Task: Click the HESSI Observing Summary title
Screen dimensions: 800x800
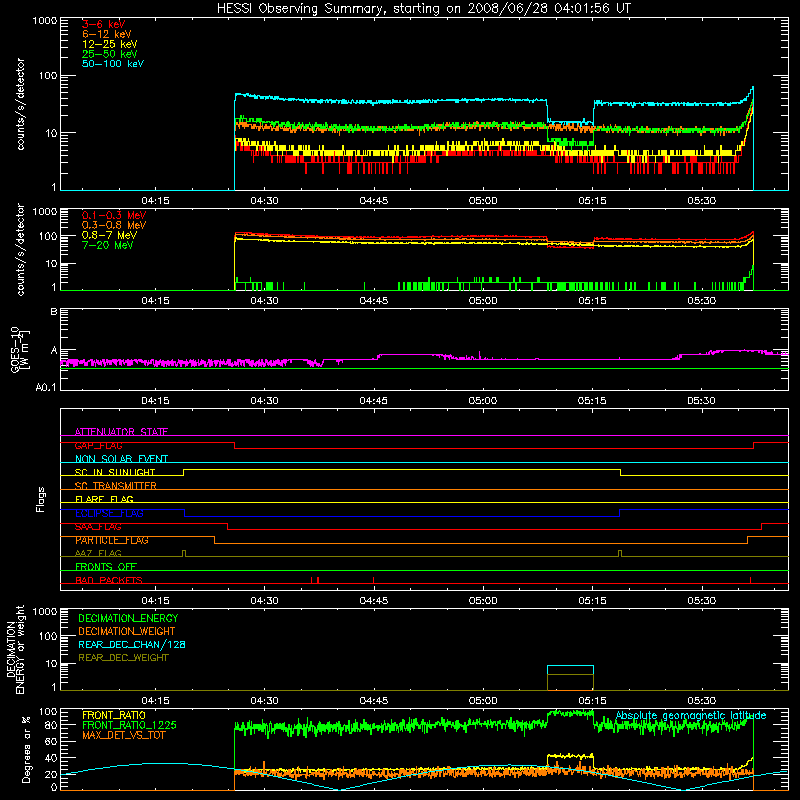Action: click(x=423, y=8)
